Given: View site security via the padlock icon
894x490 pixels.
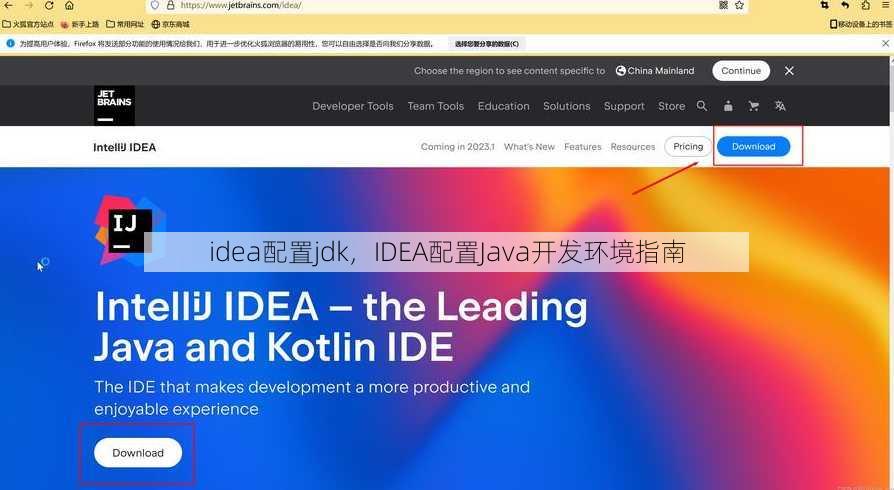Looking at the screenshot, I should pyautogui.click(x=170, y=5).
